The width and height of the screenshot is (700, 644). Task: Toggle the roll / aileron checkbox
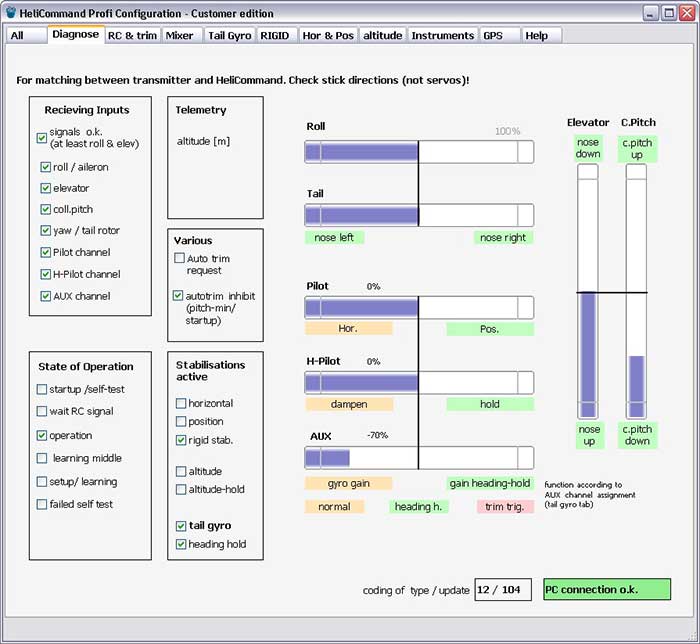pos(46,167)
